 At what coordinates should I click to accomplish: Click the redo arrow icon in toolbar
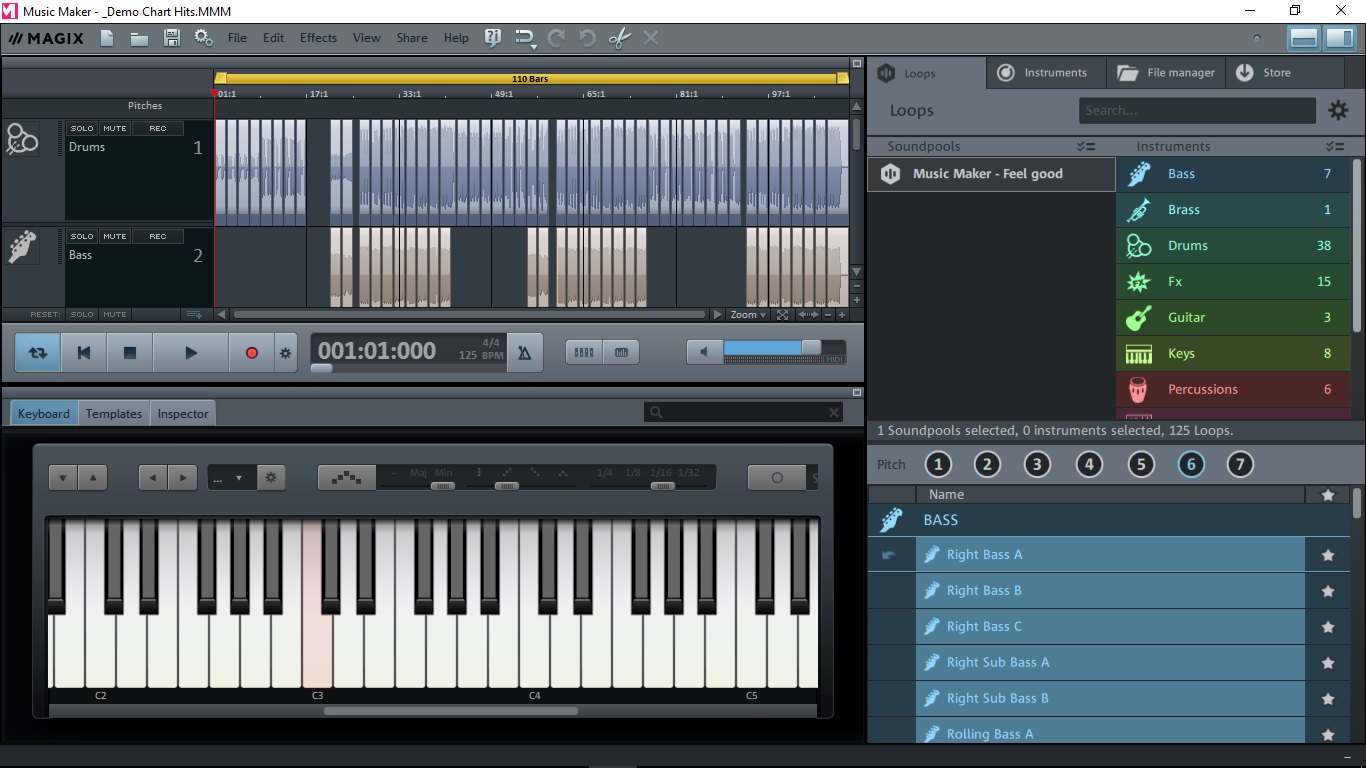coord(556,38)
